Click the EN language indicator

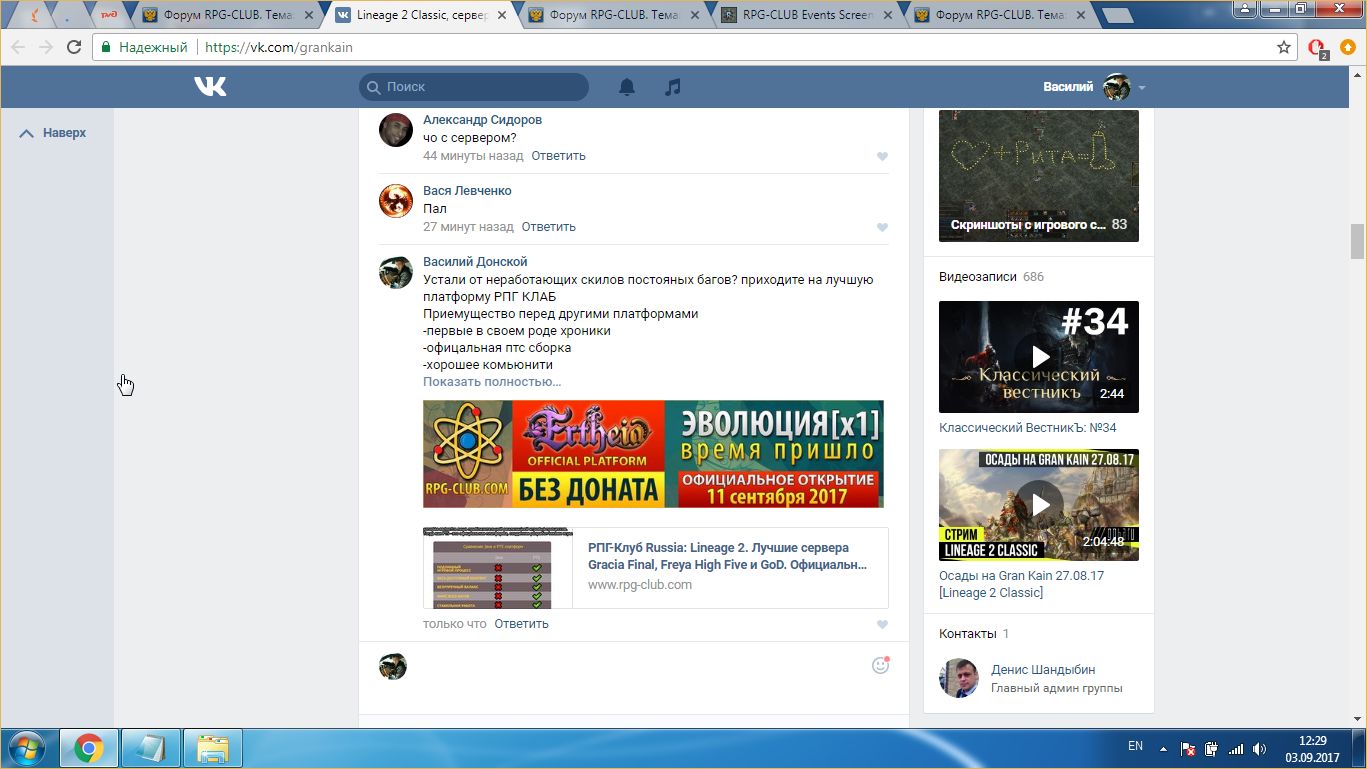1135,746
